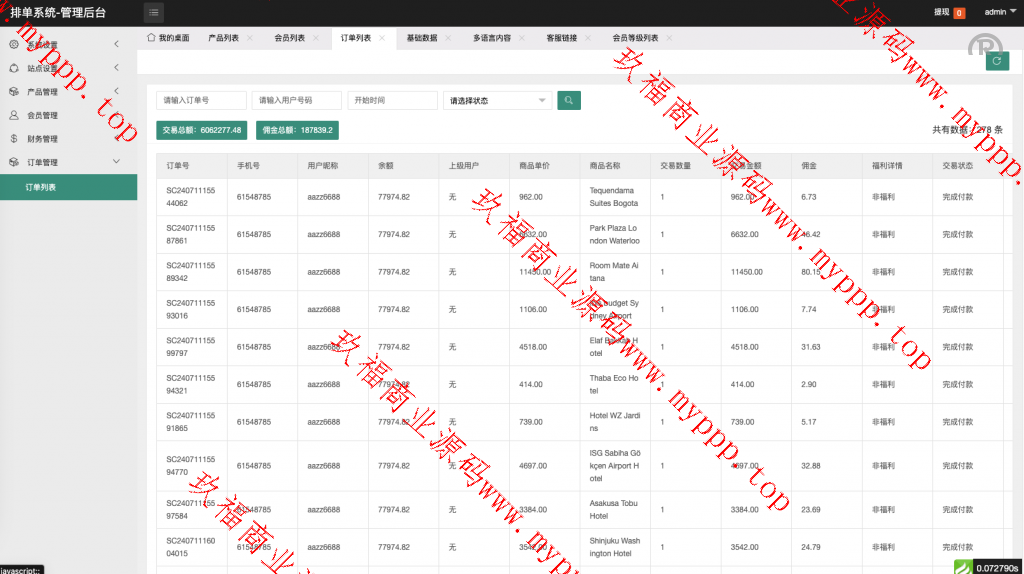Click the 请输入订单号 input field
The height and width of the screenshot is (574, 1024).
pos(201,100)
